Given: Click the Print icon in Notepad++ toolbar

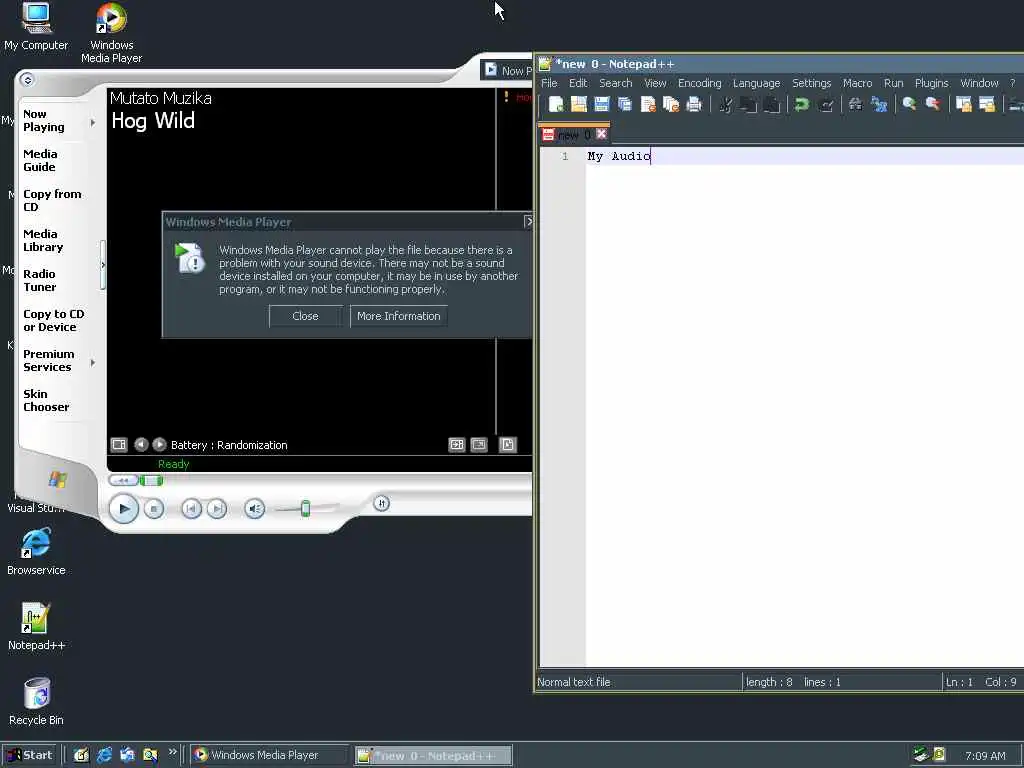Looking at the screenshot, I should point(694,104).
